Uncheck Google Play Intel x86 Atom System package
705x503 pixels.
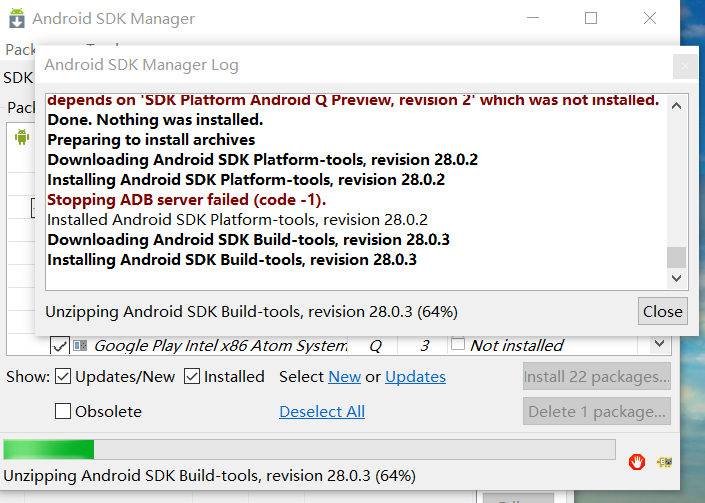coord(59,346)
